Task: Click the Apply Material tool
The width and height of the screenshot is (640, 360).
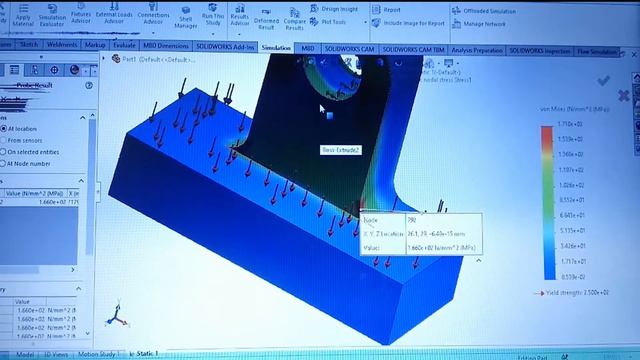Action: (23, 16)
